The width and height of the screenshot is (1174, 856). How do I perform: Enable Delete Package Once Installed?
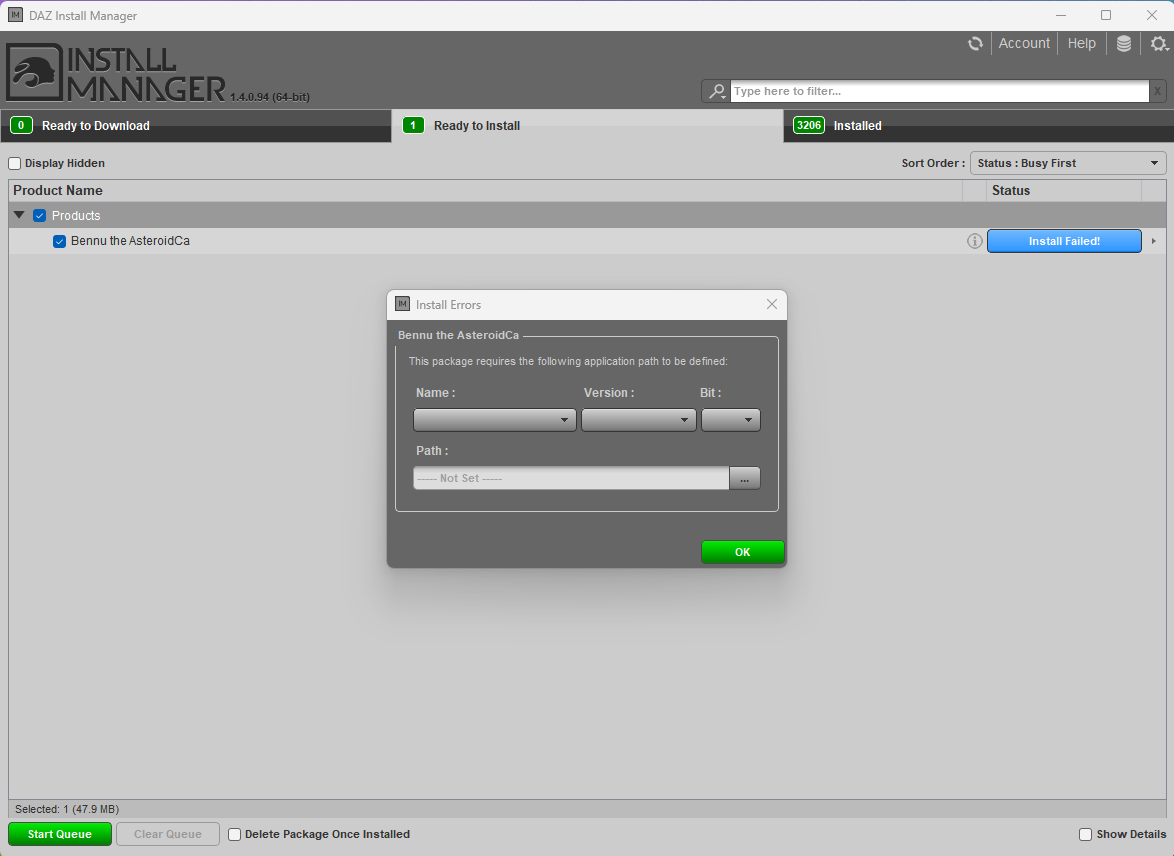click(x=234, y=834)
